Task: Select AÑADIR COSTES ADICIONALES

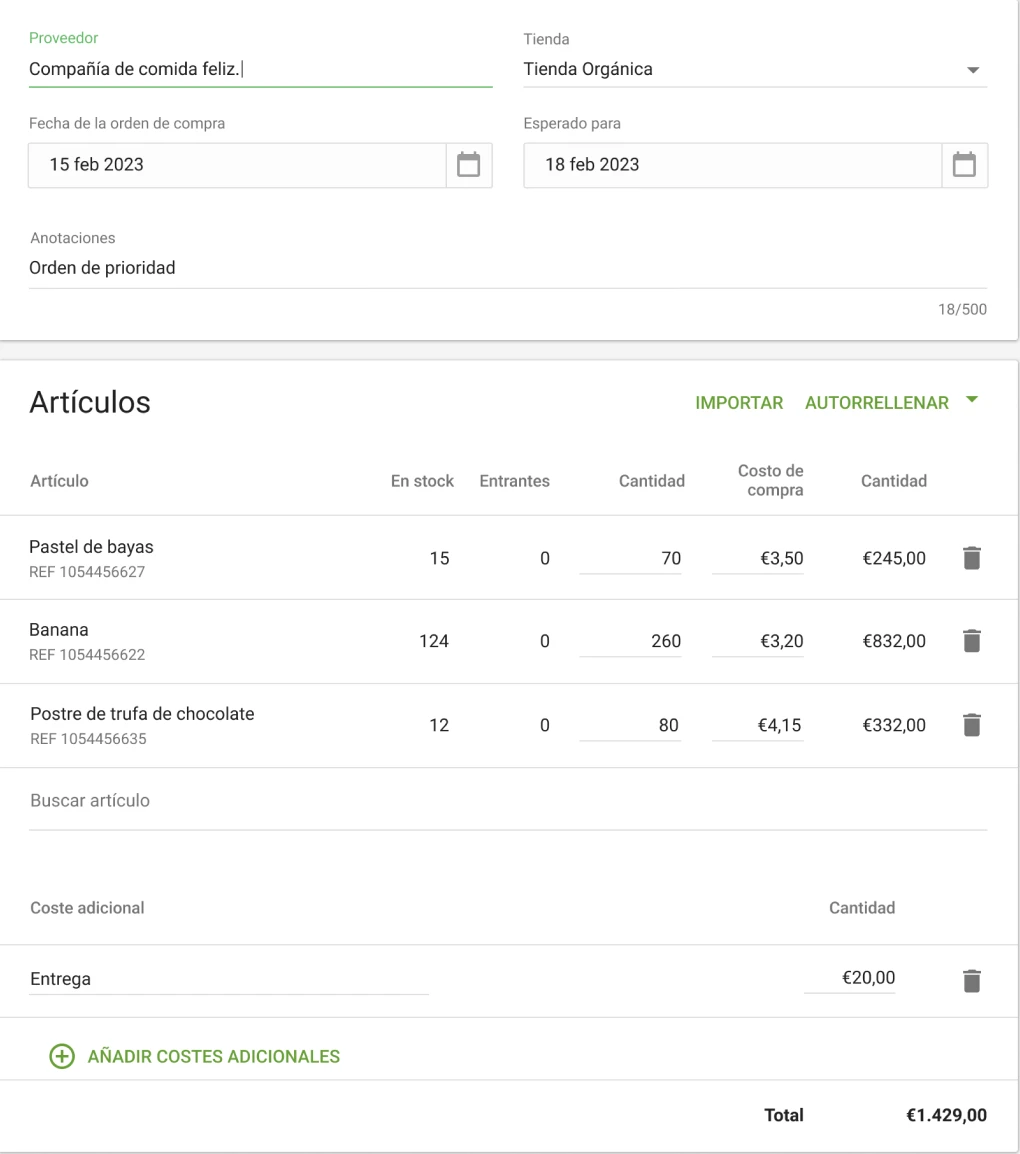Action: (x=213, y=1056)
